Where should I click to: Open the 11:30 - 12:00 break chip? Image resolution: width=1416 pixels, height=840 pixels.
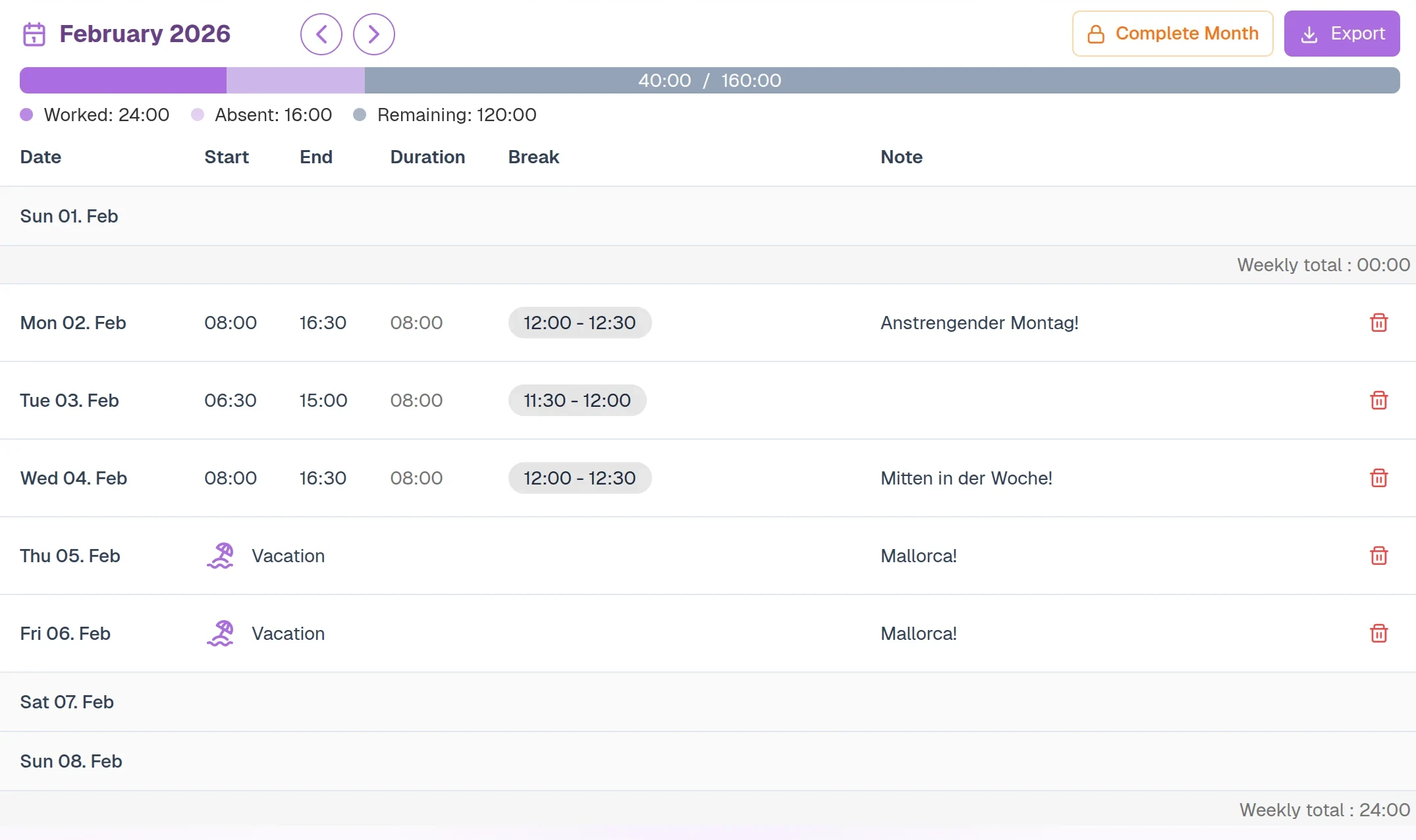(x=576, y=400)
